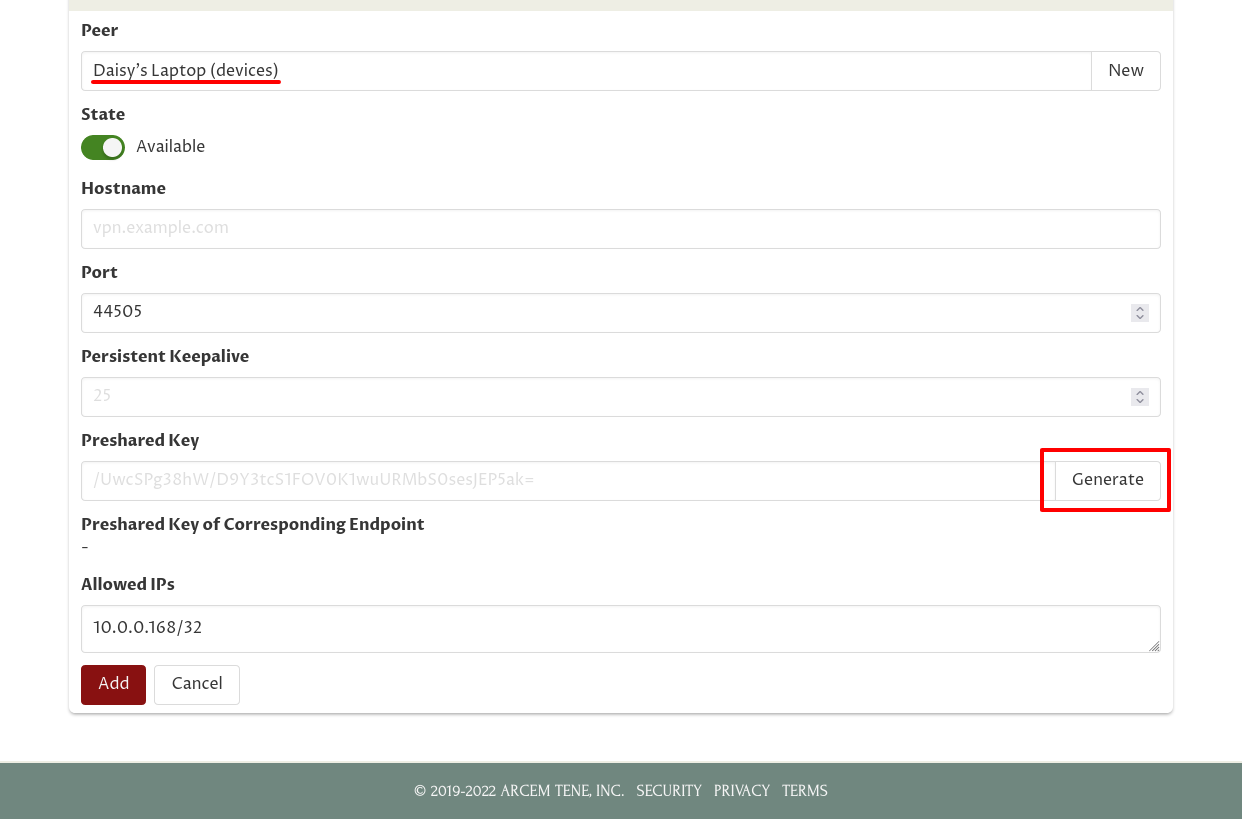Click the Port field showing 44505
Viewport: 1242px width, 819px height.
pos(620,313)
